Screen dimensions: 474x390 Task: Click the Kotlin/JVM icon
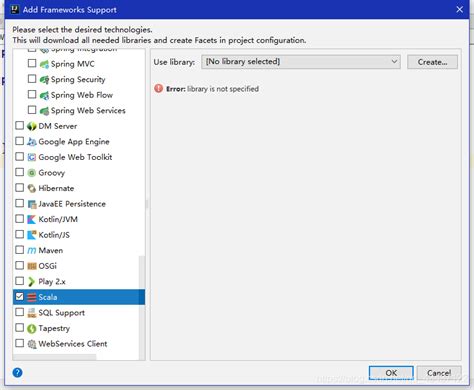(32, 220)
